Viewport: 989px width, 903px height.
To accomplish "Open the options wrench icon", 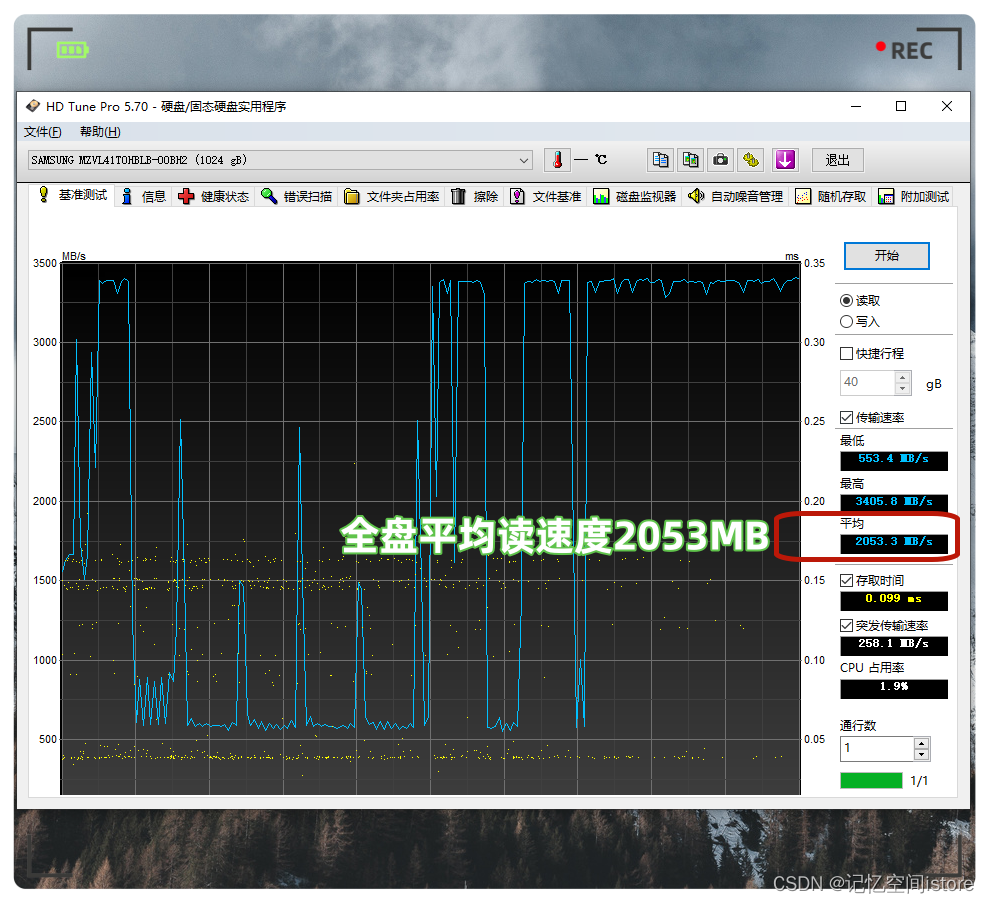I will [x=751, y=160].
